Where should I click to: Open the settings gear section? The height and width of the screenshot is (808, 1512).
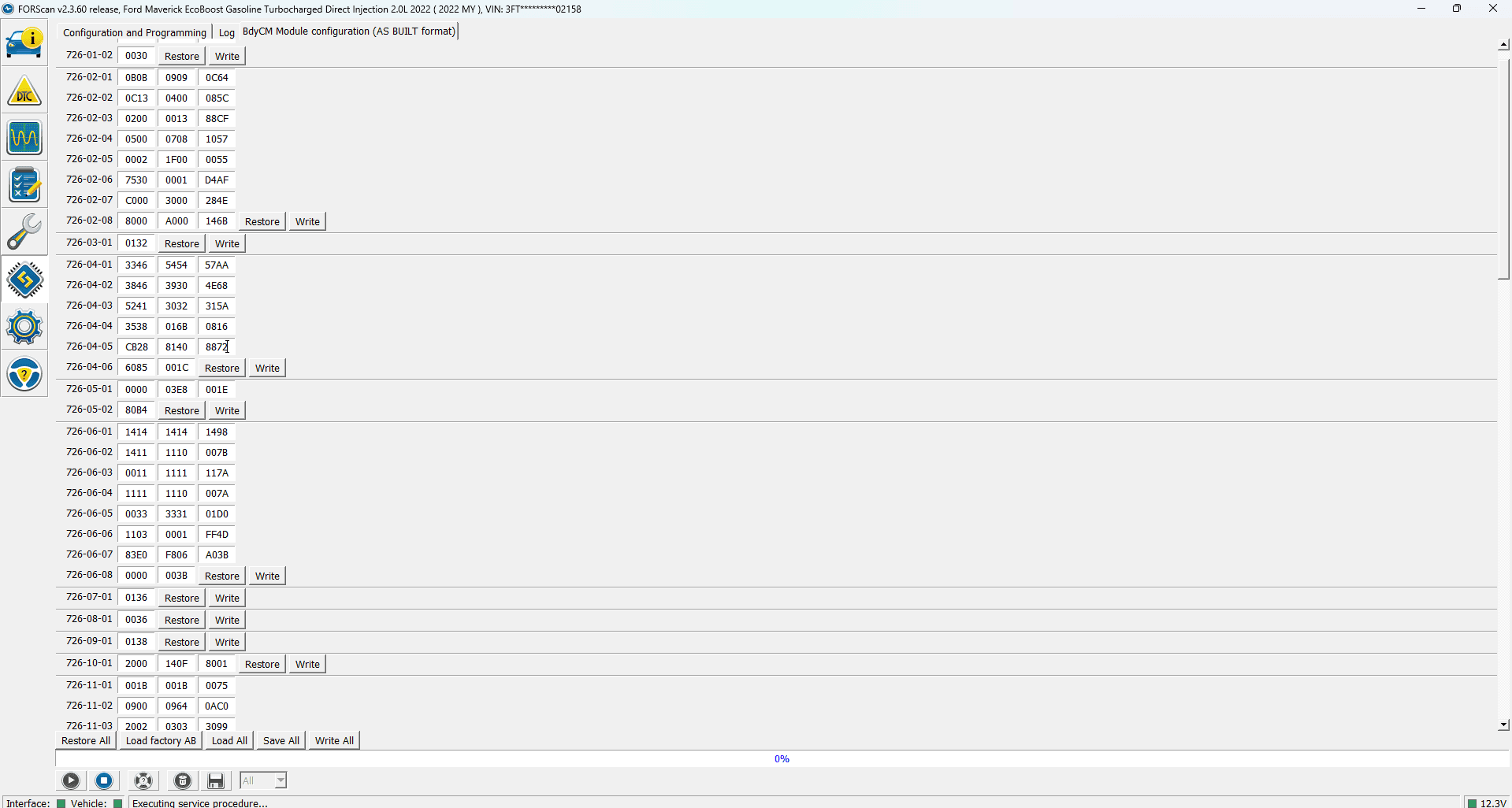point(24,327)
